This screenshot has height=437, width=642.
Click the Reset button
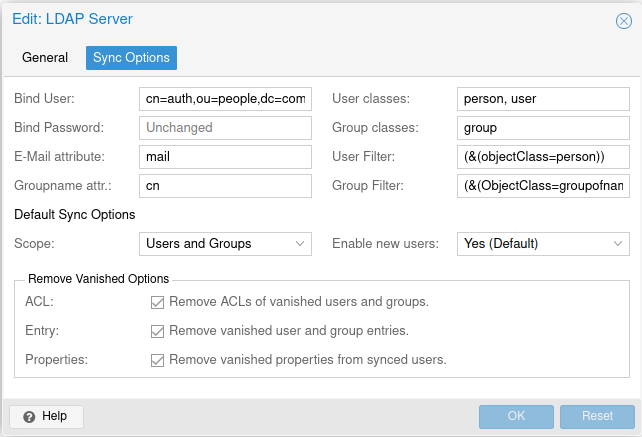point(597,417)
